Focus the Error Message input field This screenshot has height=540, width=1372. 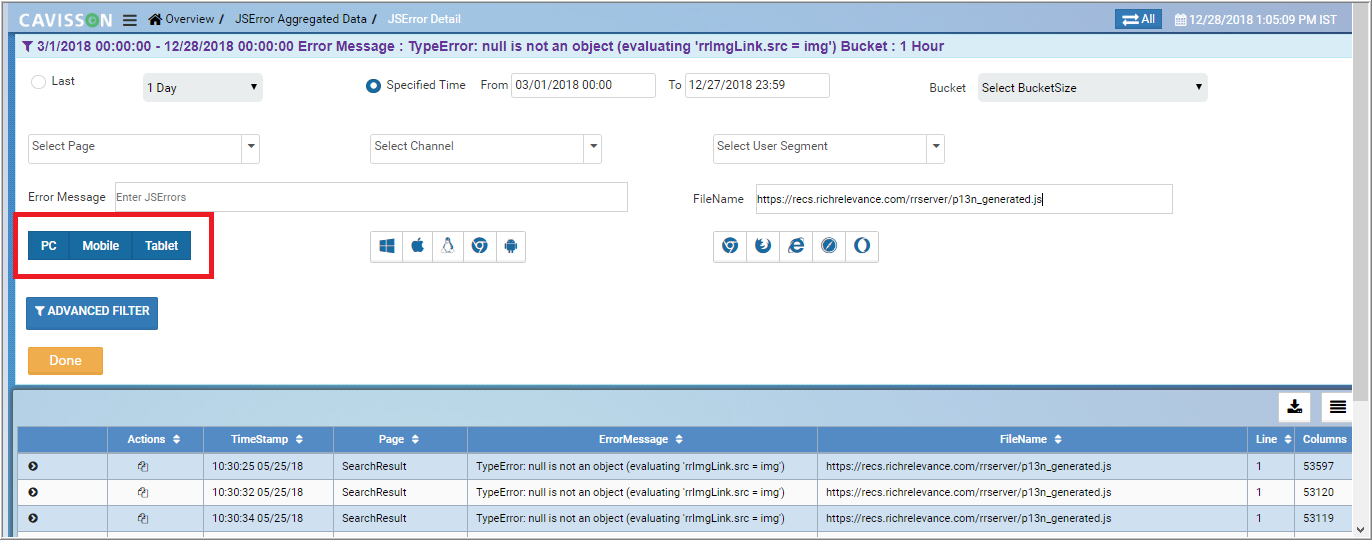coord(371,197)
